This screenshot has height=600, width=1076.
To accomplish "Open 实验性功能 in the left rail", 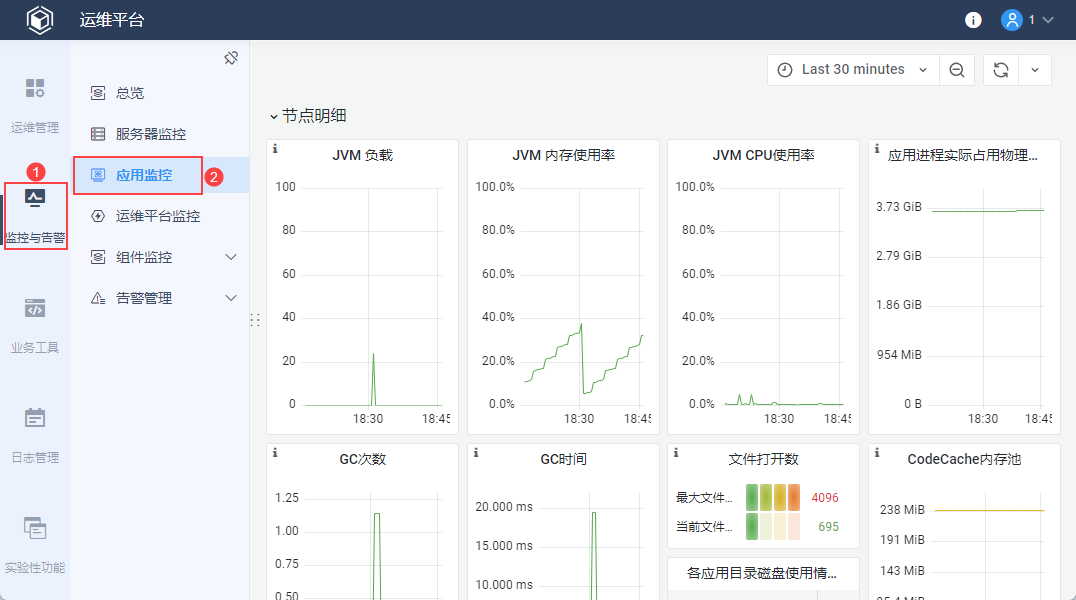I will pyautogui.click(x=35, y=546).
